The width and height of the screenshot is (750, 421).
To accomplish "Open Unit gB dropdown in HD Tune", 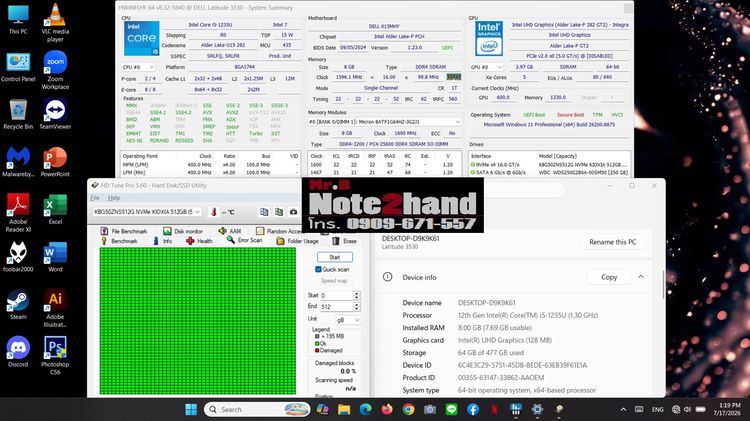I will point(348,320).
